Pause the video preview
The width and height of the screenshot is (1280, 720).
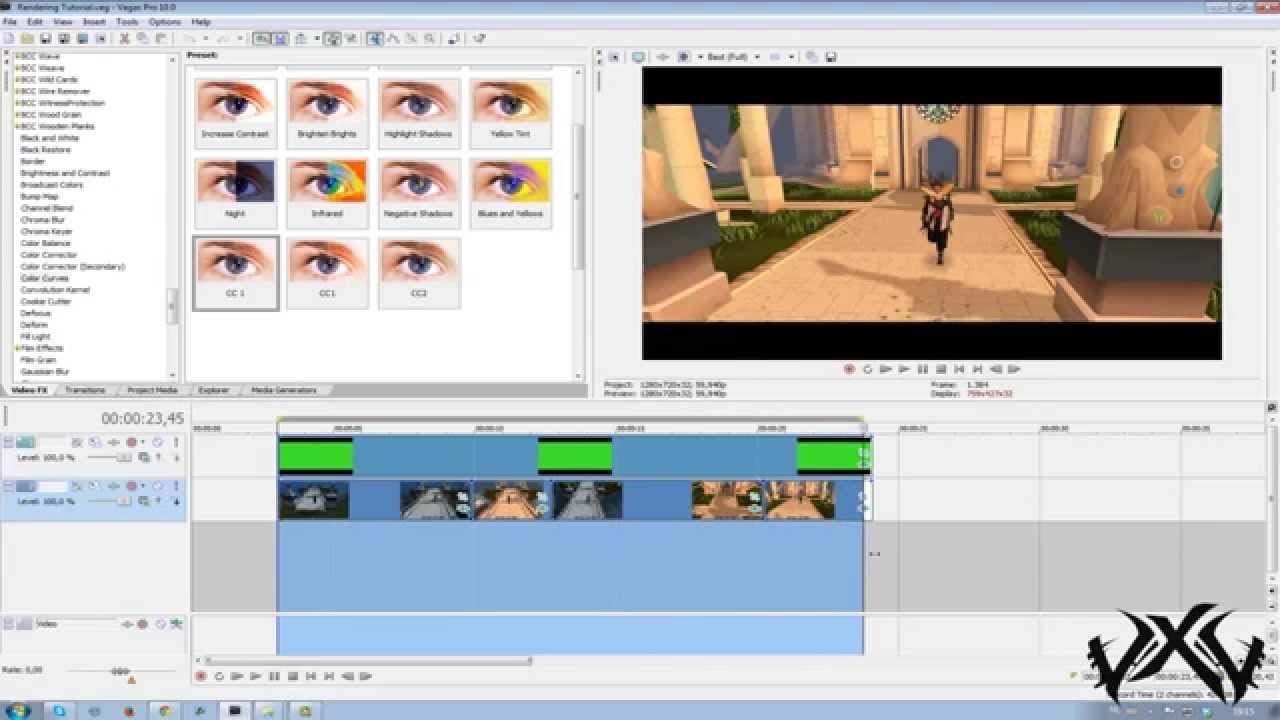coord(923,369)
